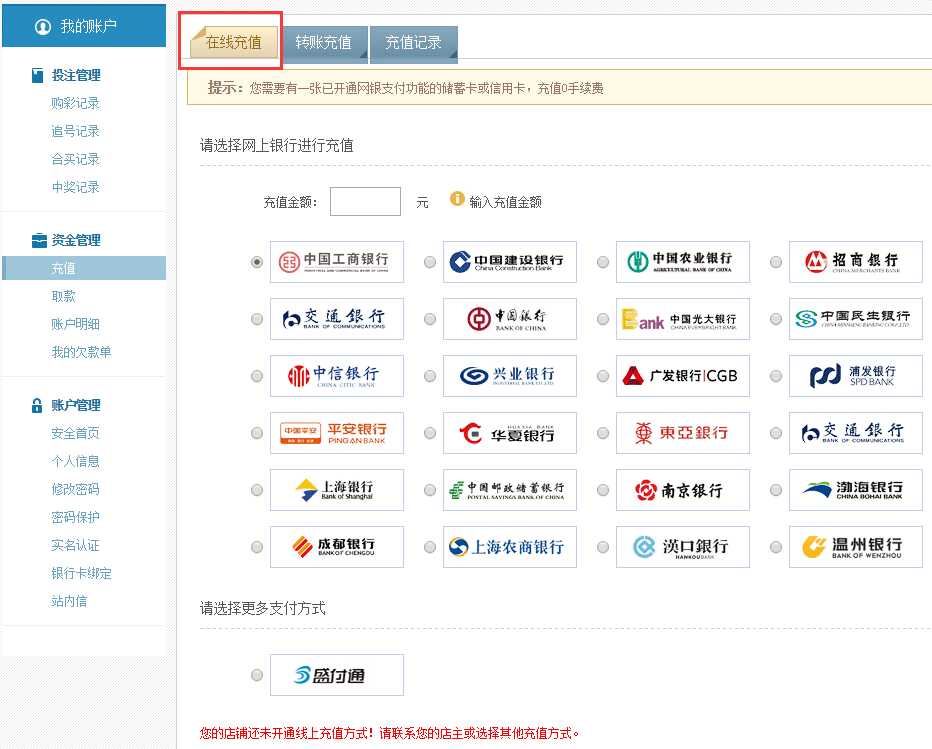
Task: Click the 充值金额 input field
Action: click(x=366, y=202)
